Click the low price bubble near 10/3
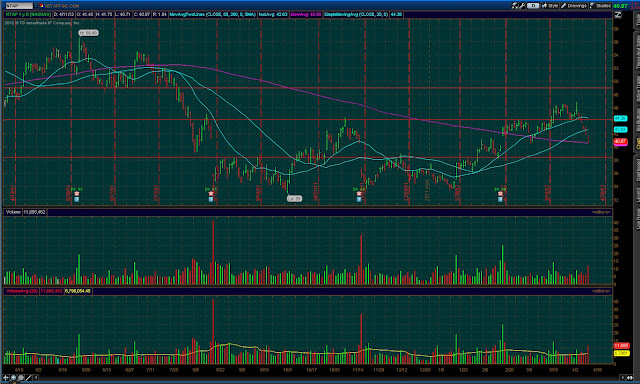640x384 pixels. [x=294, y=199]
